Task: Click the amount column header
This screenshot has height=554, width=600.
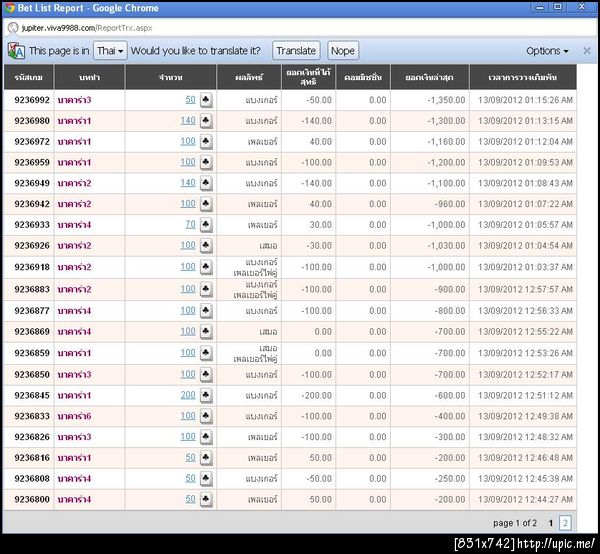Action: click(171, 77)
